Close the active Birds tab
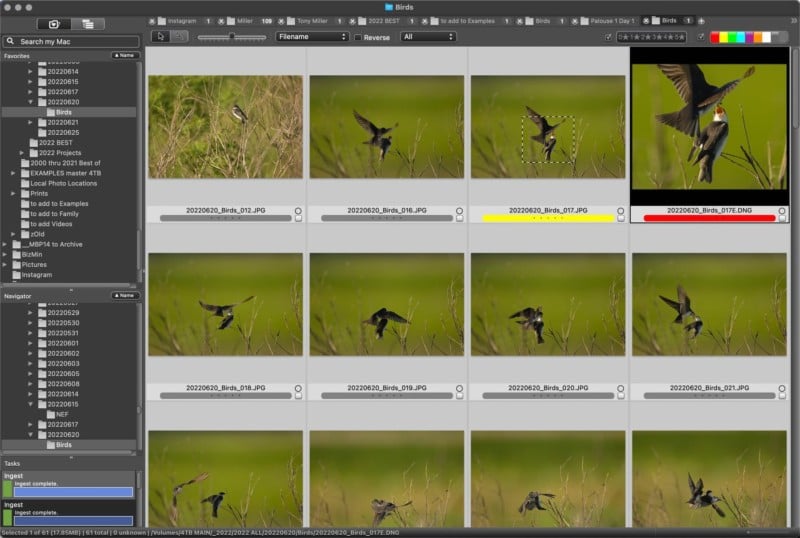Screen dimensions: 800x538 click(x=646, y=21)
